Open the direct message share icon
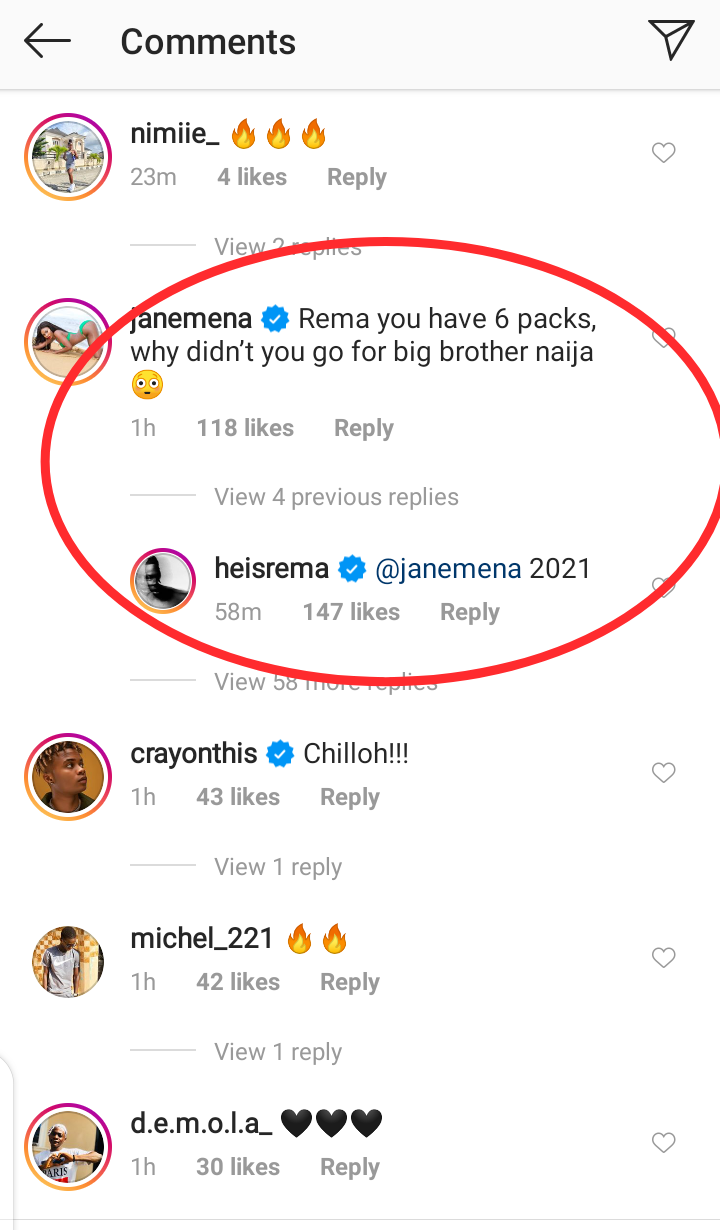 click(x=671, y=41)
